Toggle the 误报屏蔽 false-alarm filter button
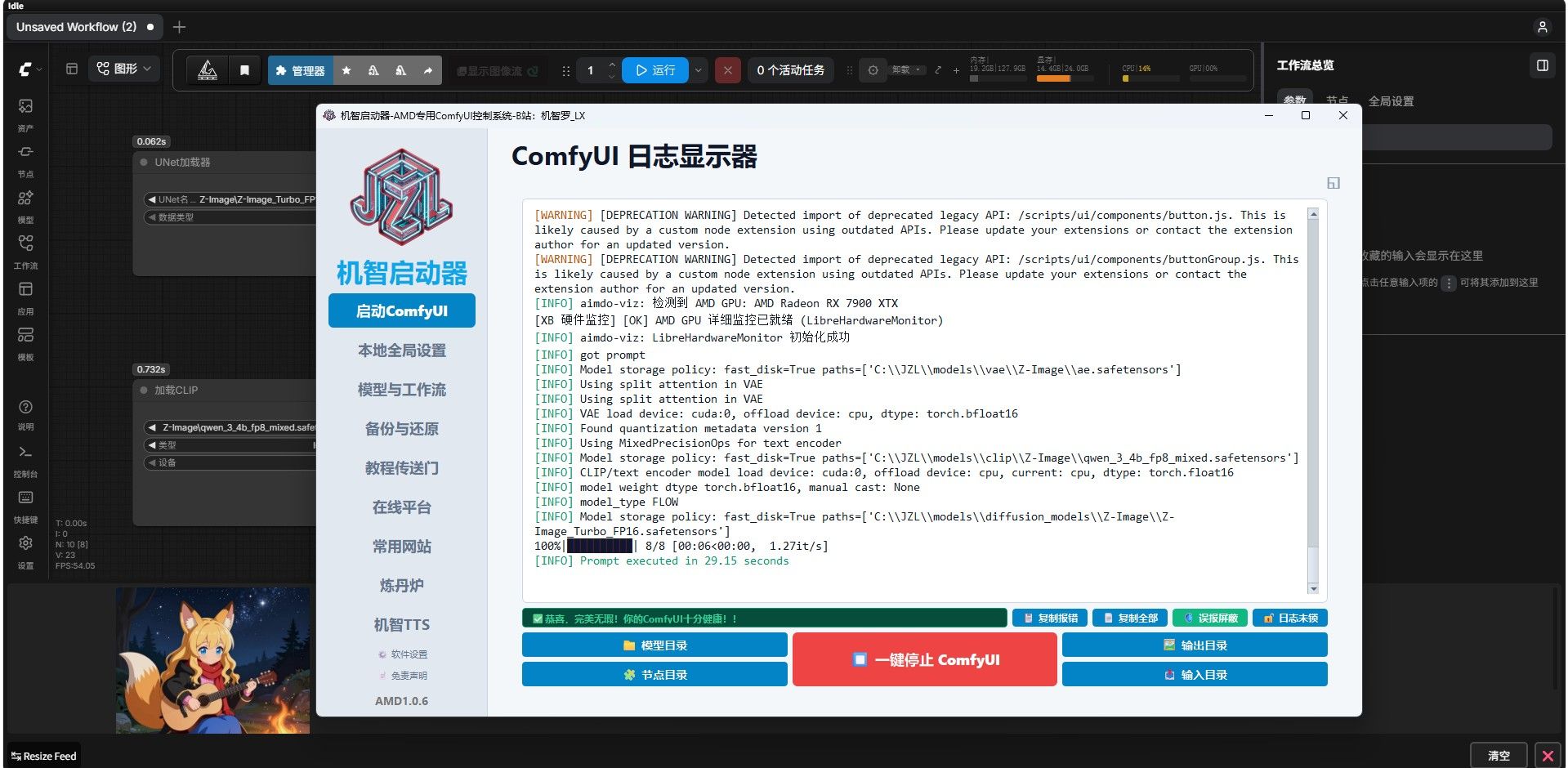This screenshot has height=768, width=1568. click(x=1210, y=618)
